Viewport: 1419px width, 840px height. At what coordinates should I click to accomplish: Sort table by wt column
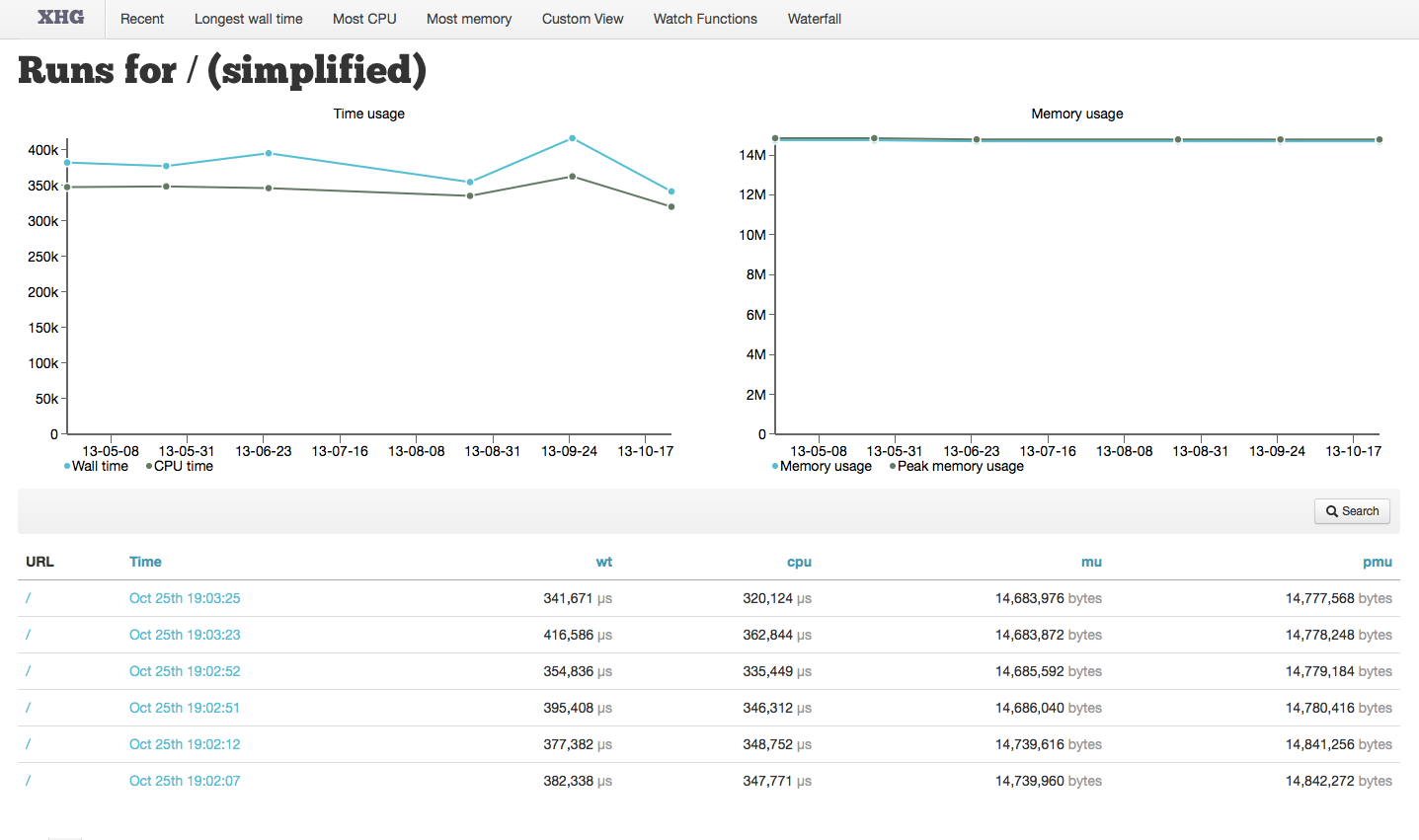[x=604, y=562]
